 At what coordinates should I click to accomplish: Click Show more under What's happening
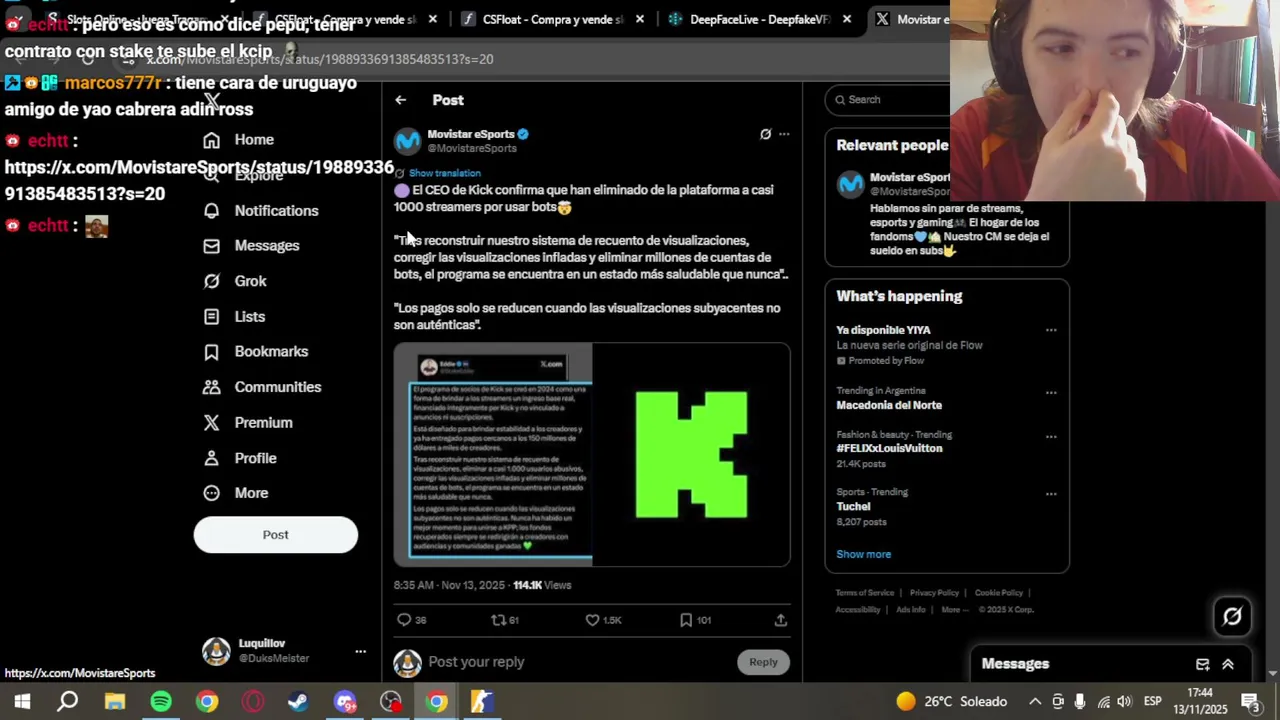tap(863, 554)
